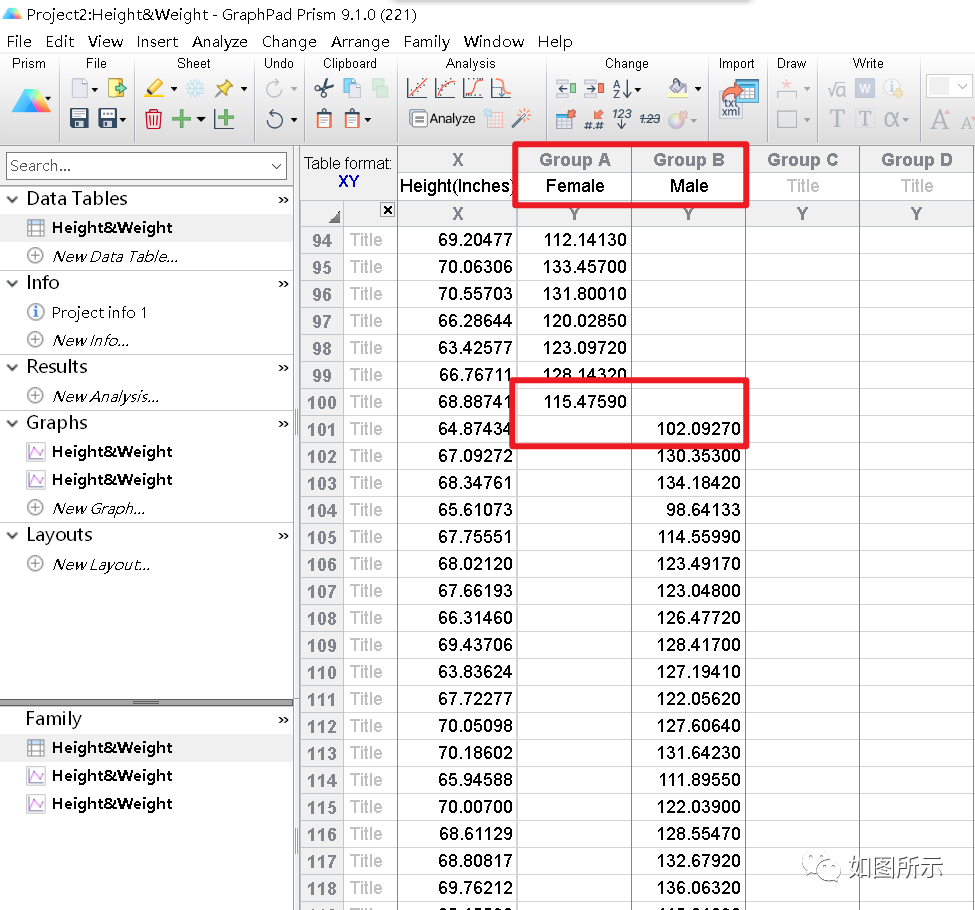Collapse the Results section
This screenshot has width=975, height=910.
[x=12, y=367]
